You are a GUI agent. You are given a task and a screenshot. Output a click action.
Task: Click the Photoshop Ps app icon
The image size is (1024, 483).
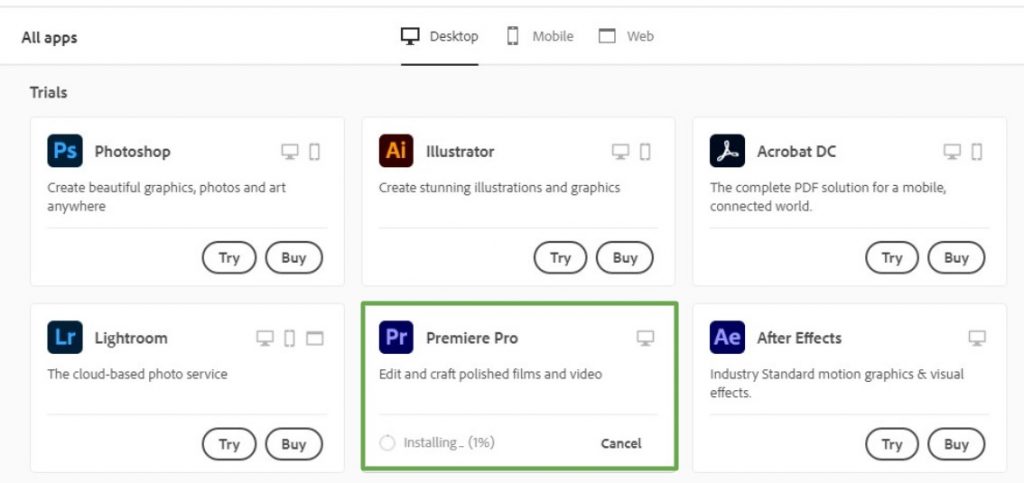65,151
